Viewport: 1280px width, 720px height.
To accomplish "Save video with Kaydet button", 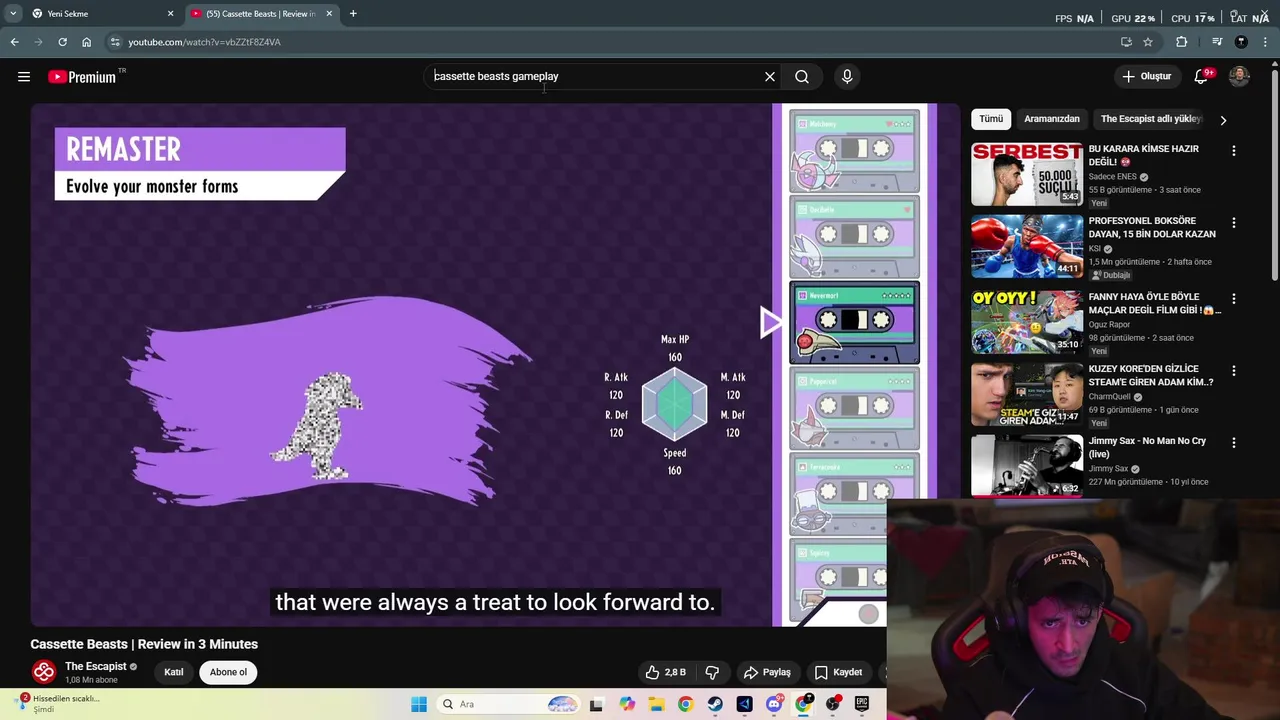I will [838, 672].
